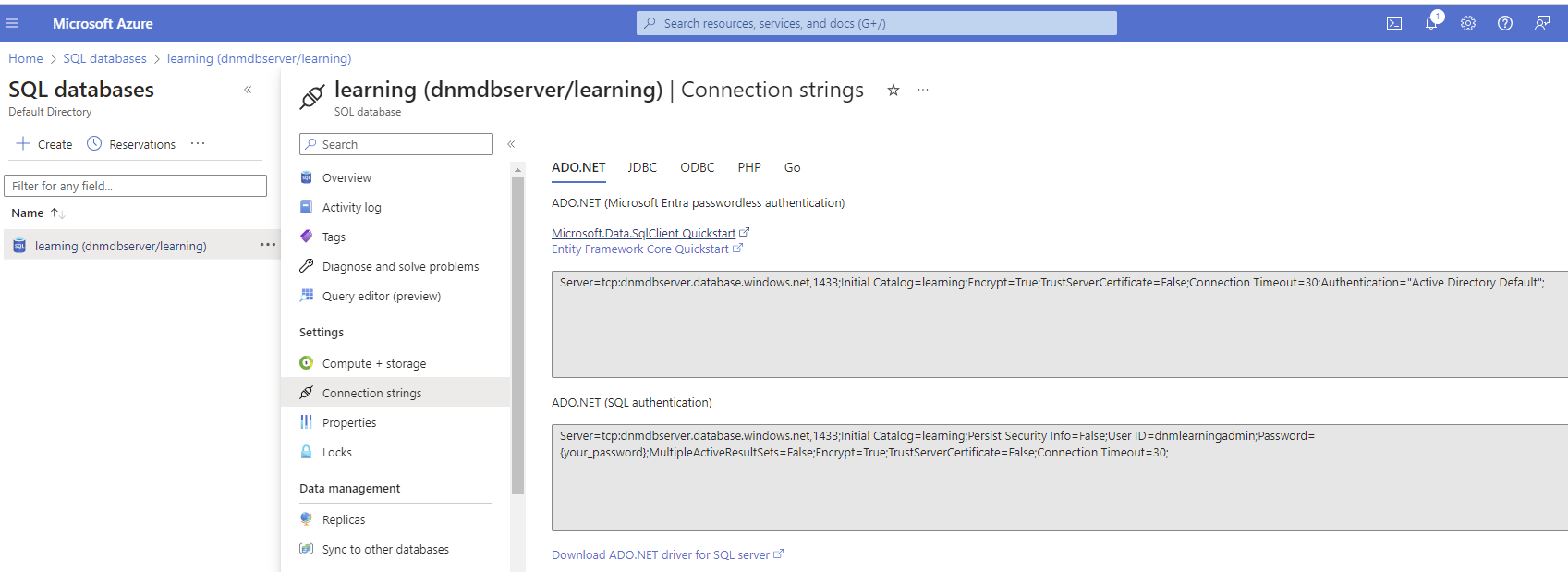1568x572 pixels.
Task: Open Compute + storage menu label
Action: coord(374,363)
